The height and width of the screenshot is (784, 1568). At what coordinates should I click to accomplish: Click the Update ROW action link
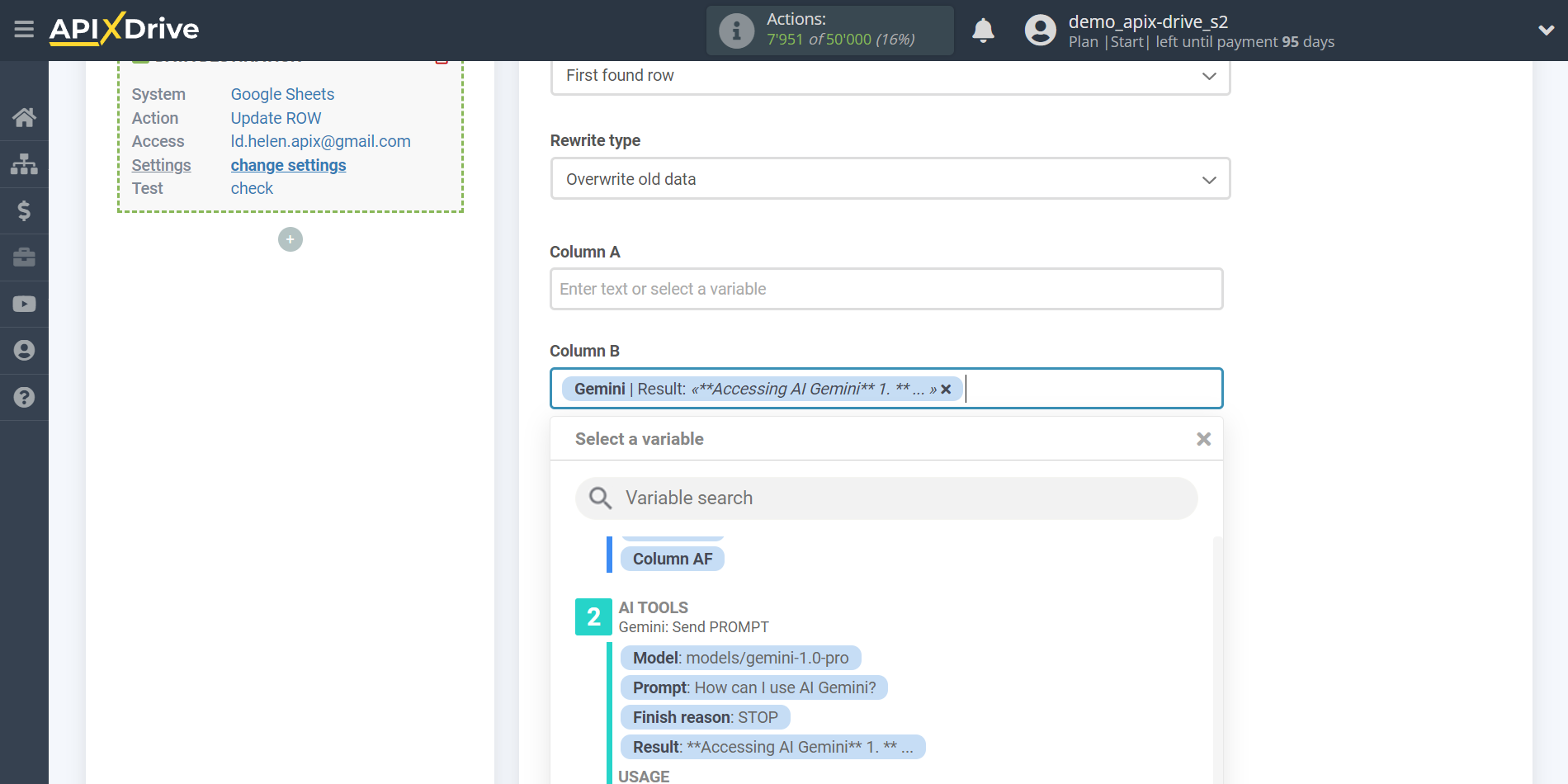[276, 118]
